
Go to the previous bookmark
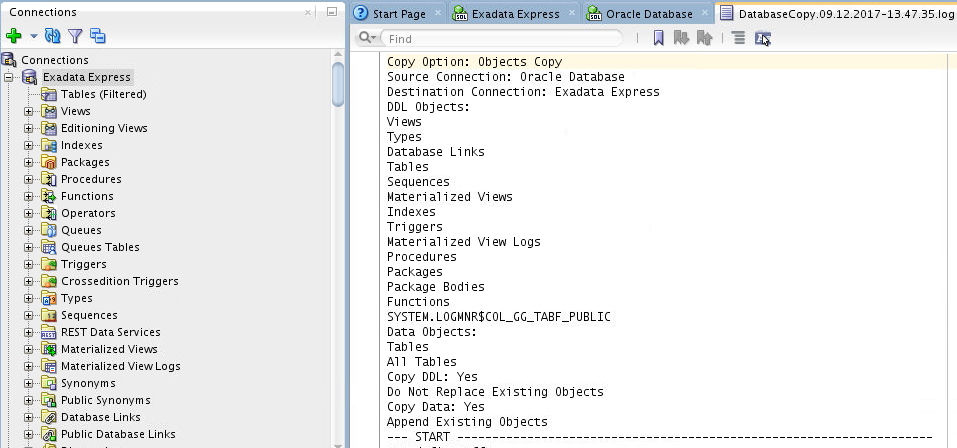(x=704, y=38)
